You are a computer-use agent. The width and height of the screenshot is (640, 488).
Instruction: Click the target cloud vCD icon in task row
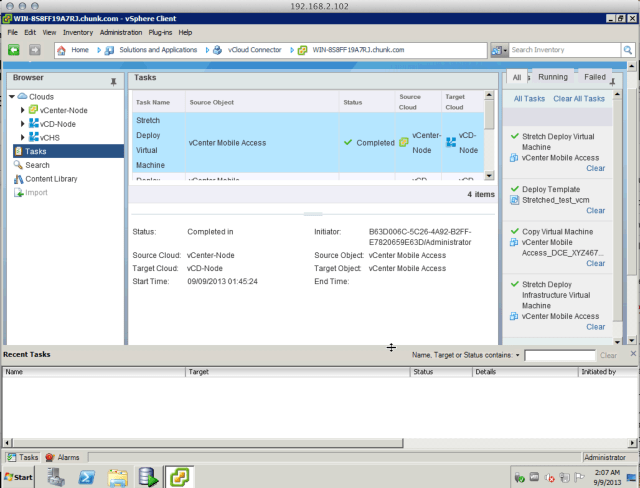click(x=451, y=142)
